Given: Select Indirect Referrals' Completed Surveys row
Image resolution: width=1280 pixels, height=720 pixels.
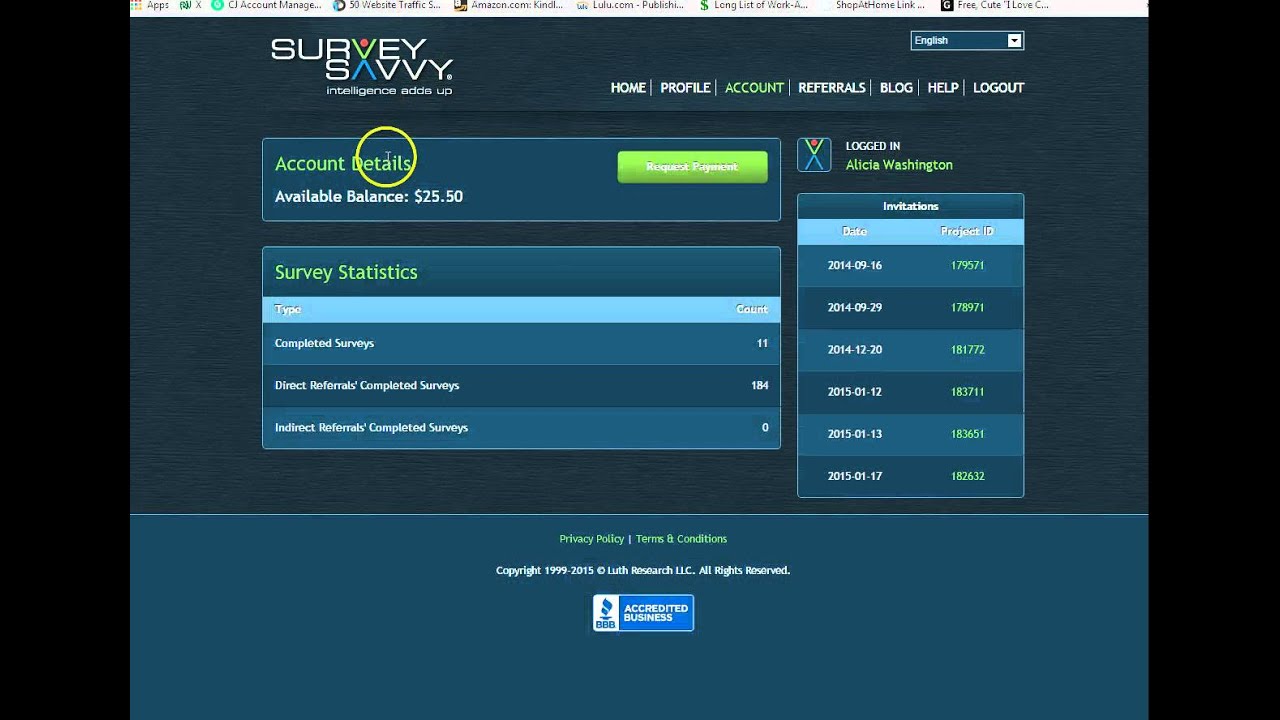Looking at the screenshot, I should point(521,427).
